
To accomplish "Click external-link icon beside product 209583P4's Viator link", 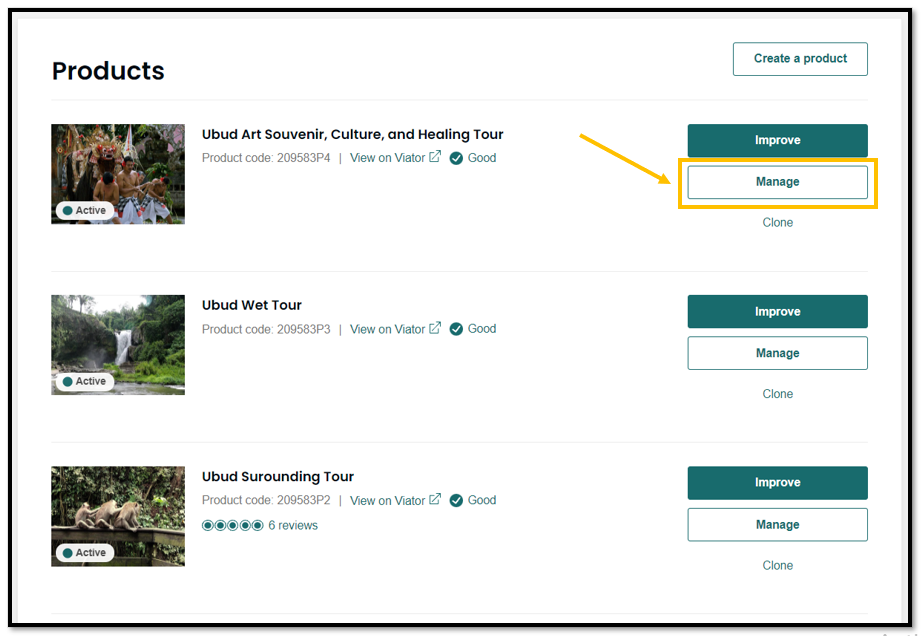I will point(435,157).
